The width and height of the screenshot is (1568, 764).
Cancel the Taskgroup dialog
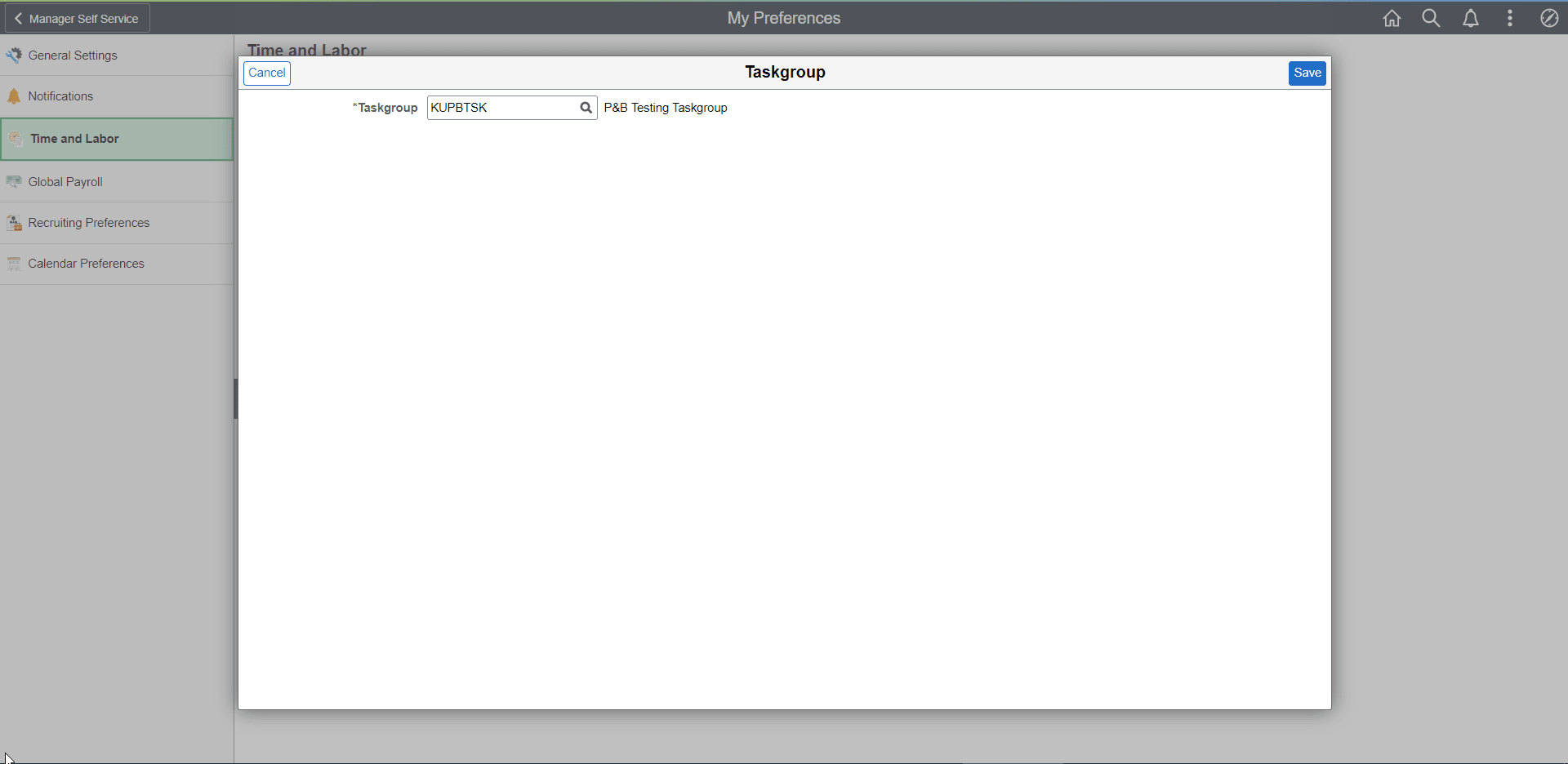(266, 73)
